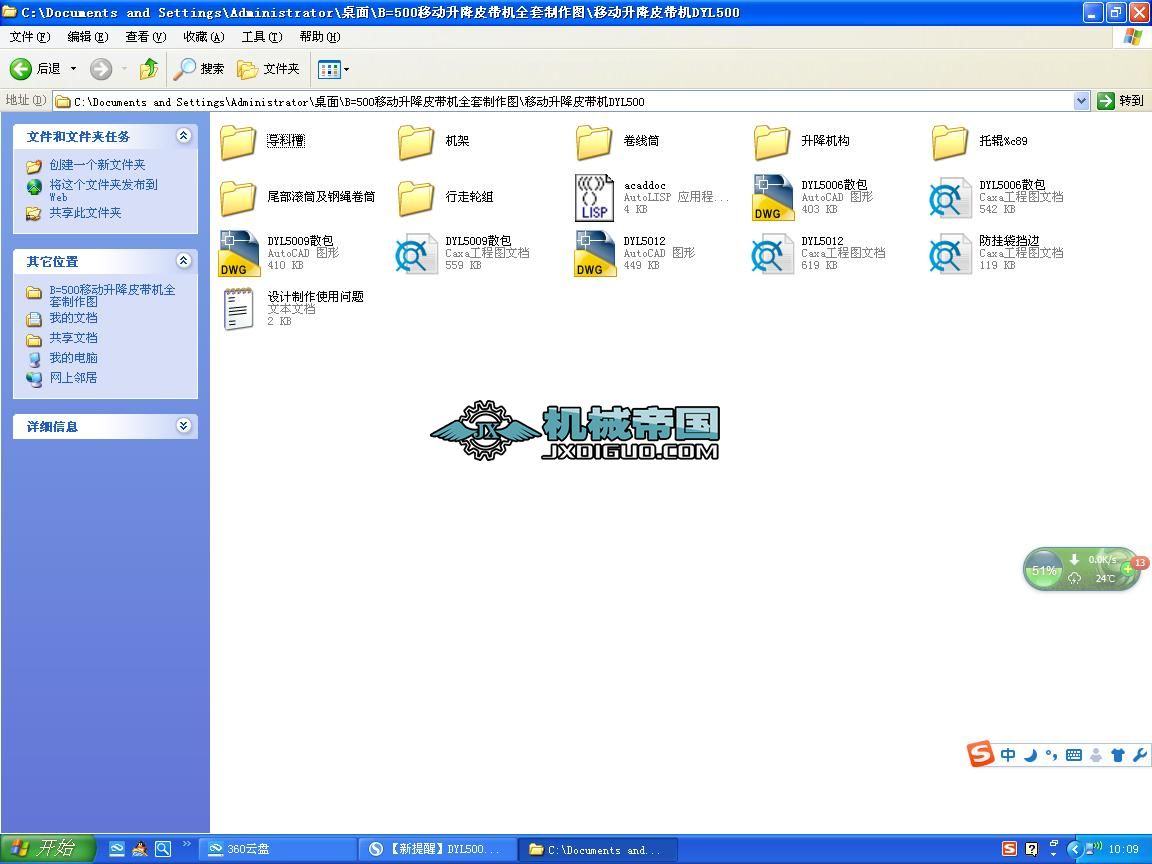Screen dimensions: 1152x864
Task: Collapse the 其它位置 panel
Action: click(x=184, y=261)
